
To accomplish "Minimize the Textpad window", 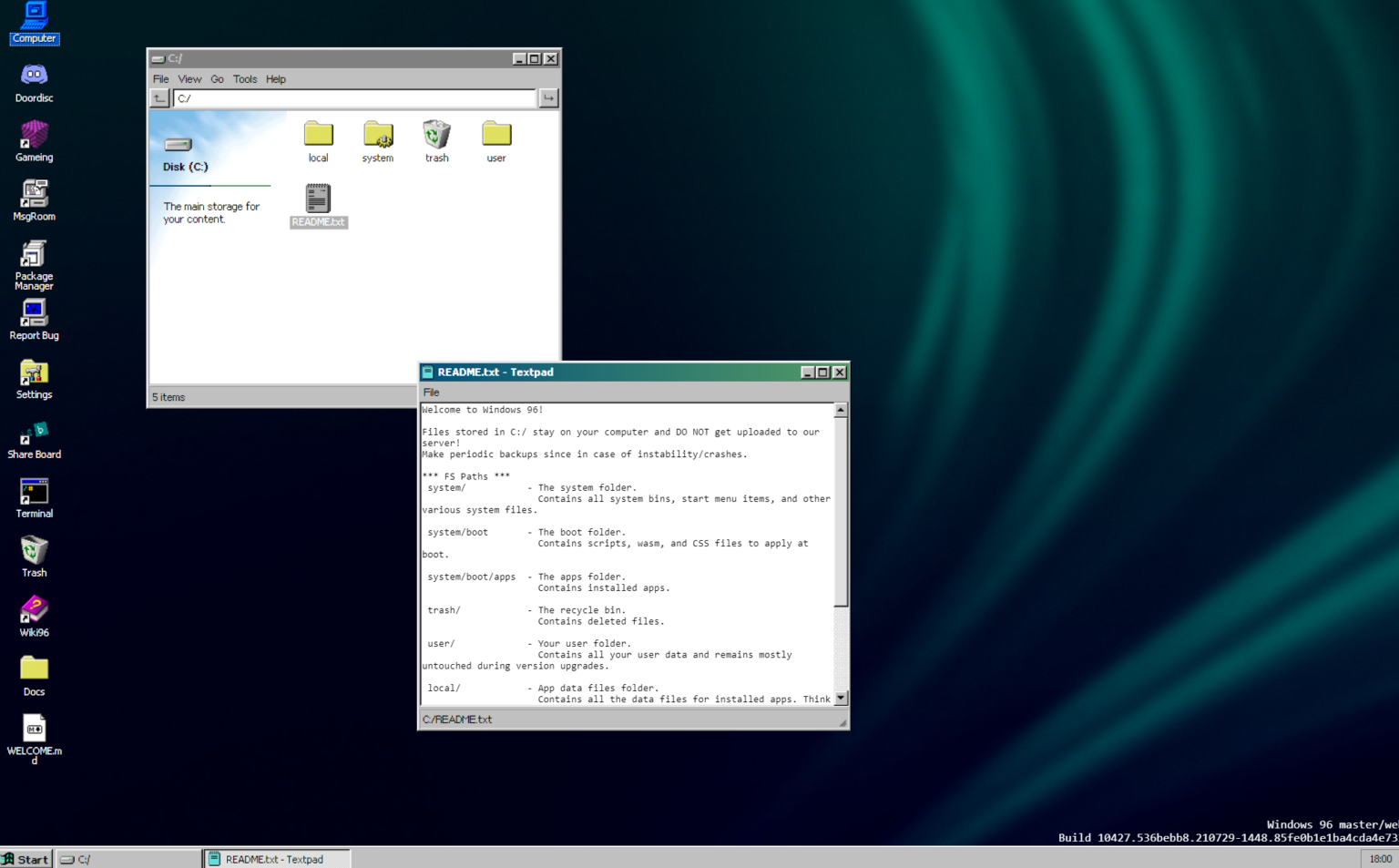I will pyautogui.click(x=807, y=372).
